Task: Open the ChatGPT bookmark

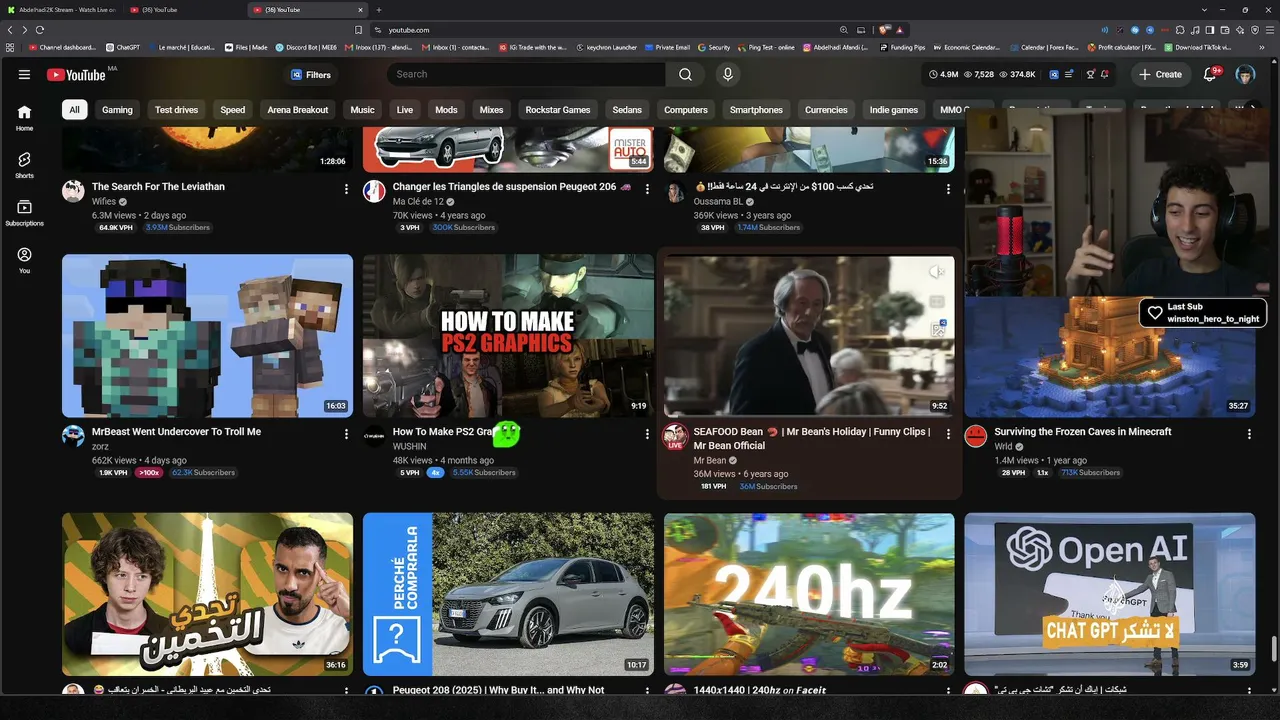Action: pyautogui.click(x=122, y=47)
